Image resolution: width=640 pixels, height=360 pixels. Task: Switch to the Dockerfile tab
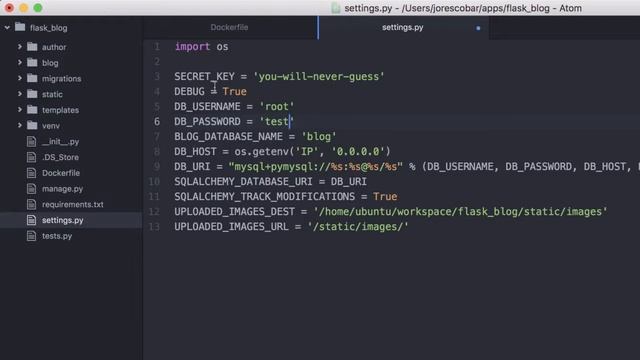click(229, 27)
